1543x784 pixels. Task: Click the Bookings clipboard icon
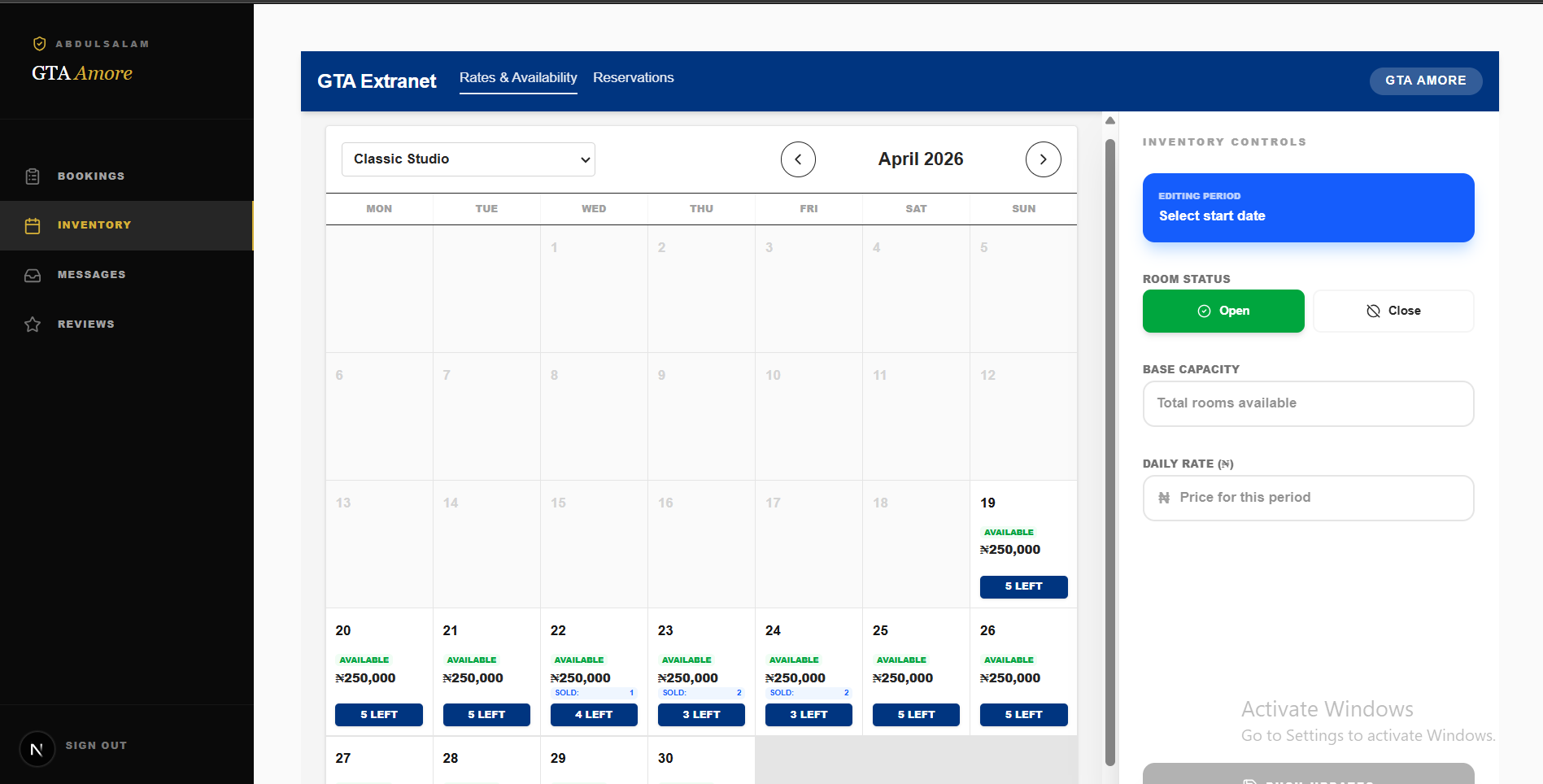coord(33,176)
